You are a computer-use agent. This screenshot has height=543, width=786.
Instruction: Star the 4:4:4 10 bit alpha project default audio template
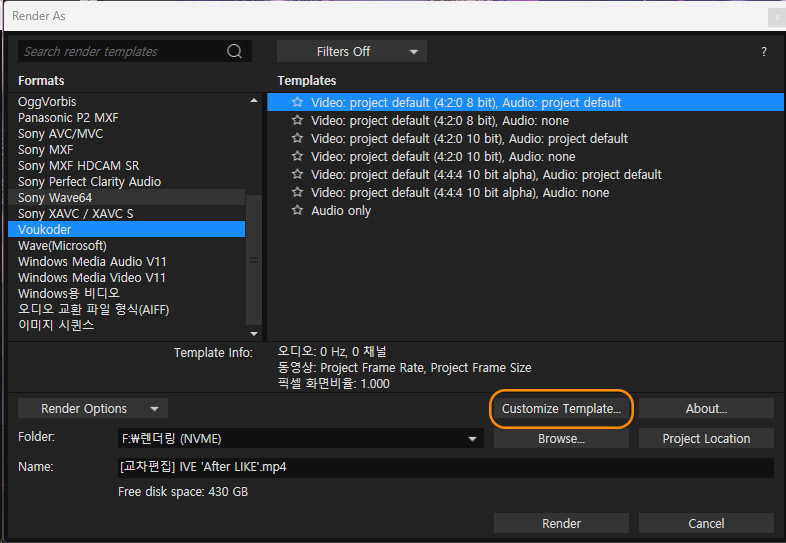[297, 174]
